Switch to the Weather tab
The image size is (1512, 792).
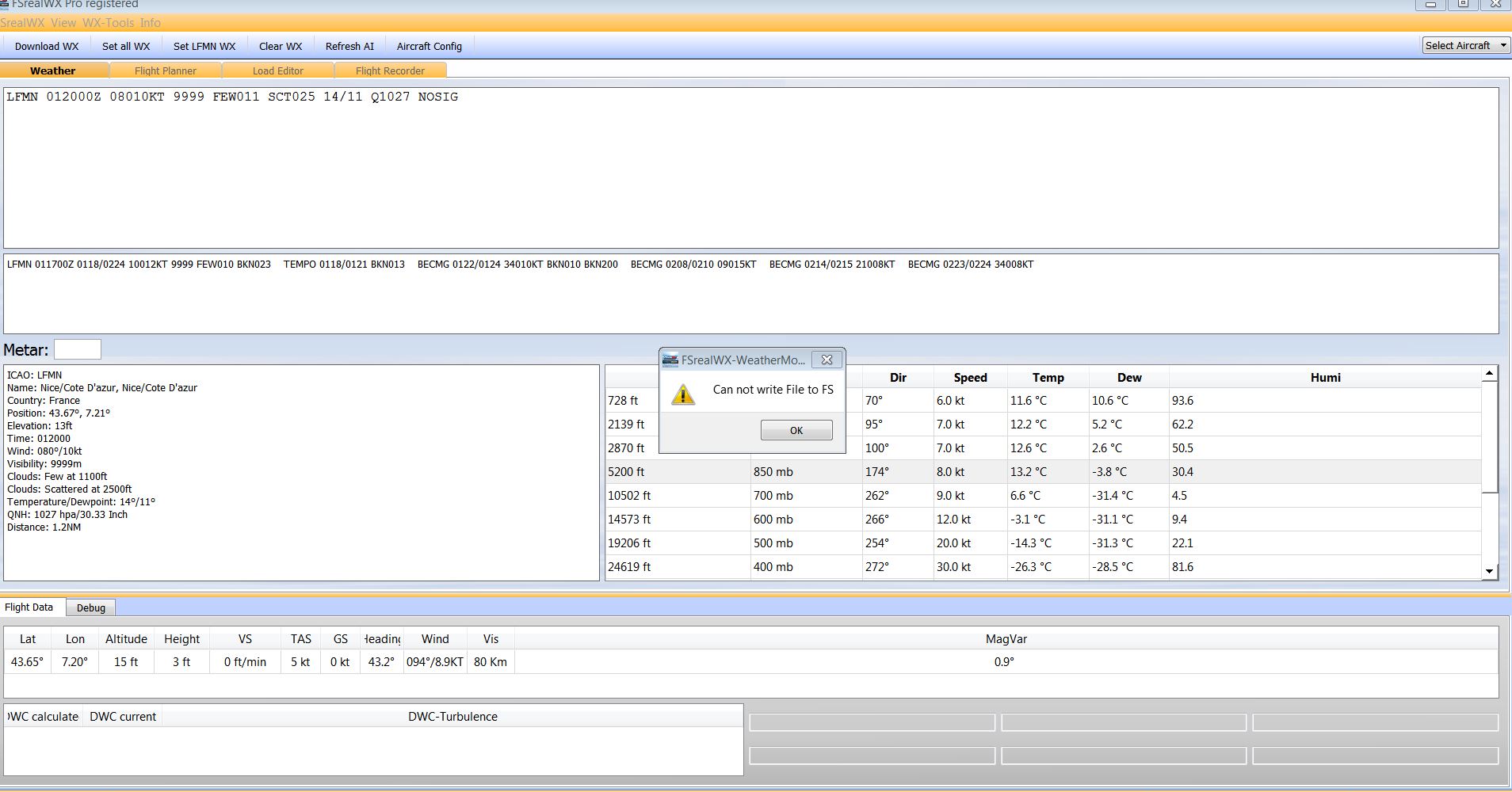click(53, 70)
